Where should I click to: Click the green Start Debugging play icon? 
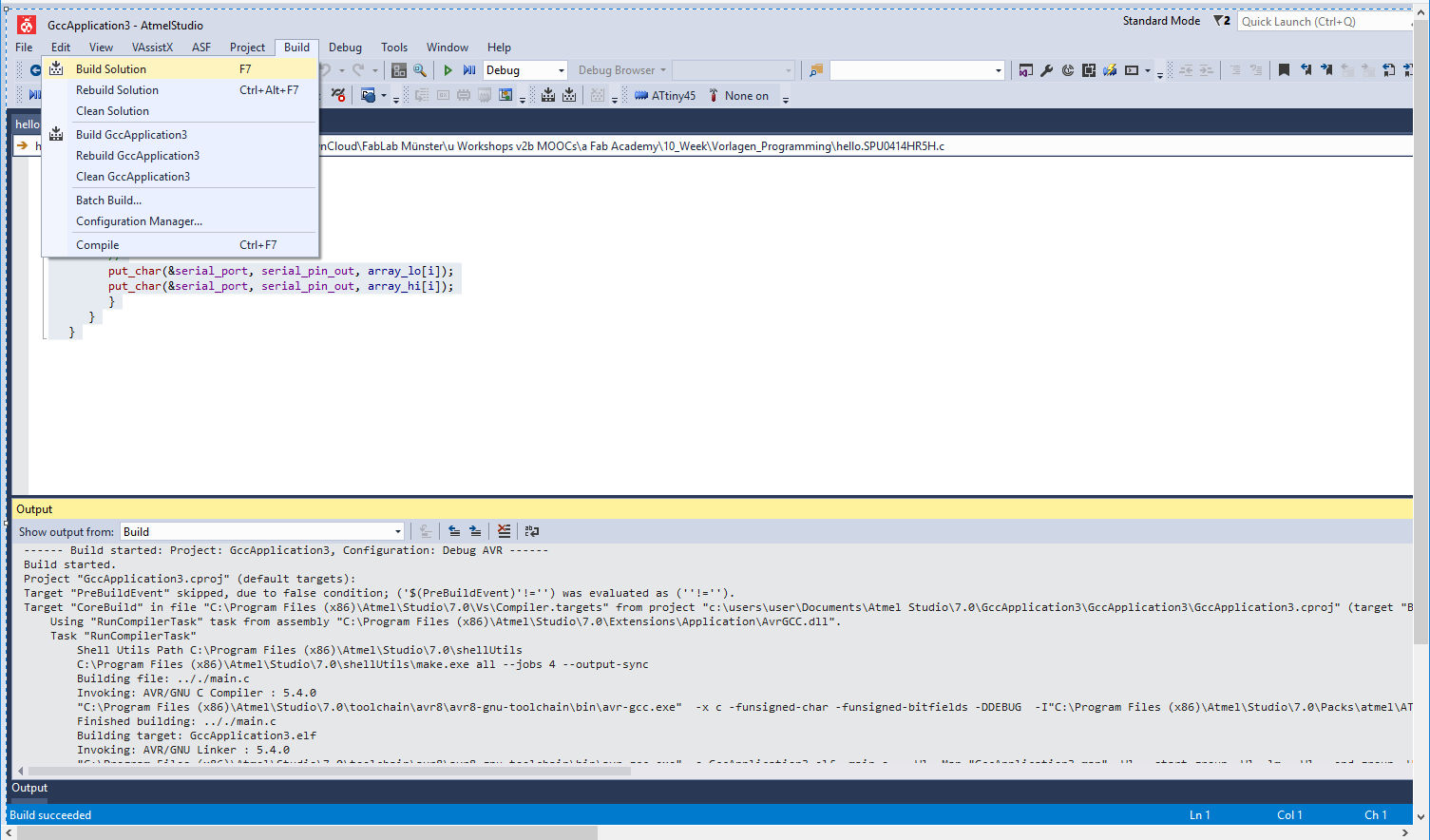click(x=448, y=70)
